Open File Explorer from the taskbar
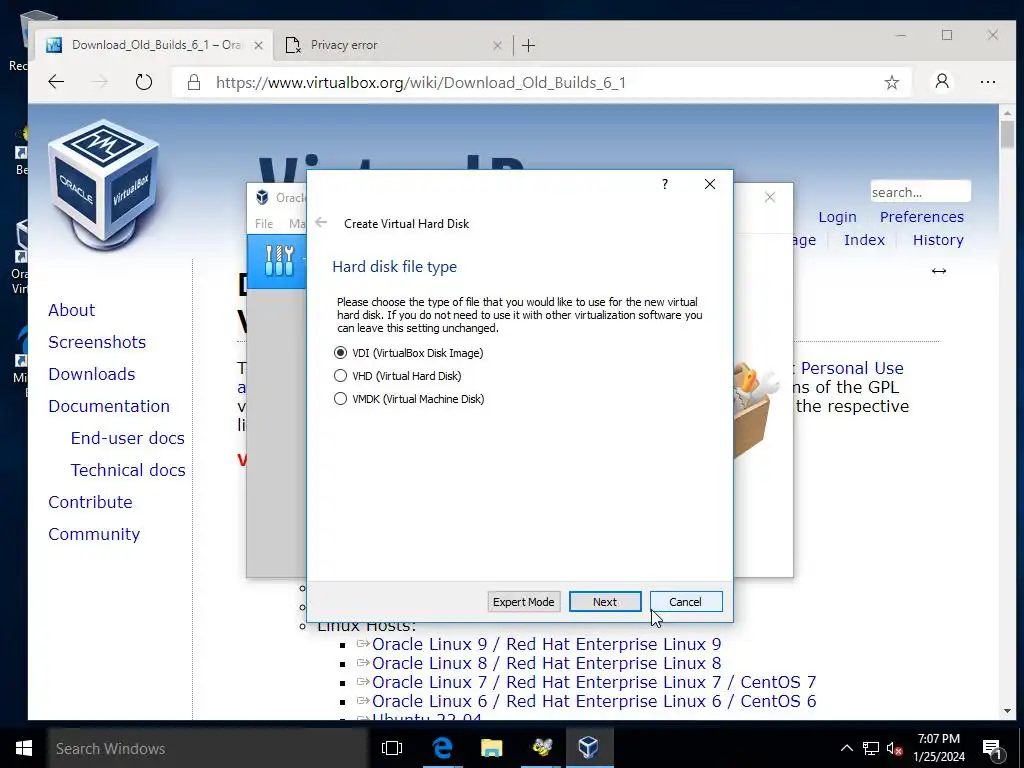The image size is (1024, 768). (x=491, y=748)
